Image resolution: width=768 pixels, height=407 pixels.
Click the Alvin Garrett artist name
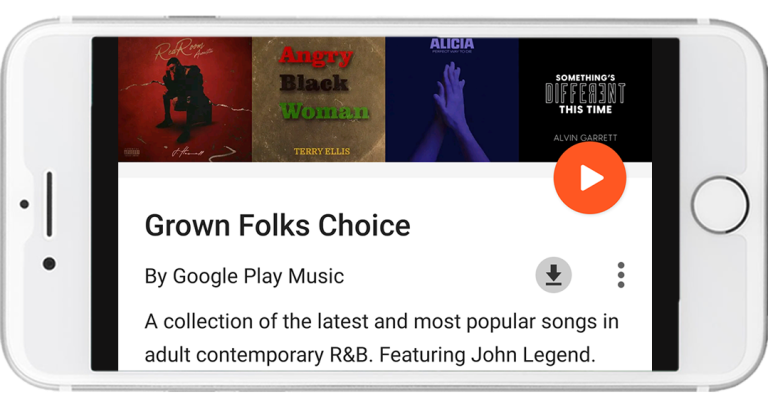coord(585,138)
